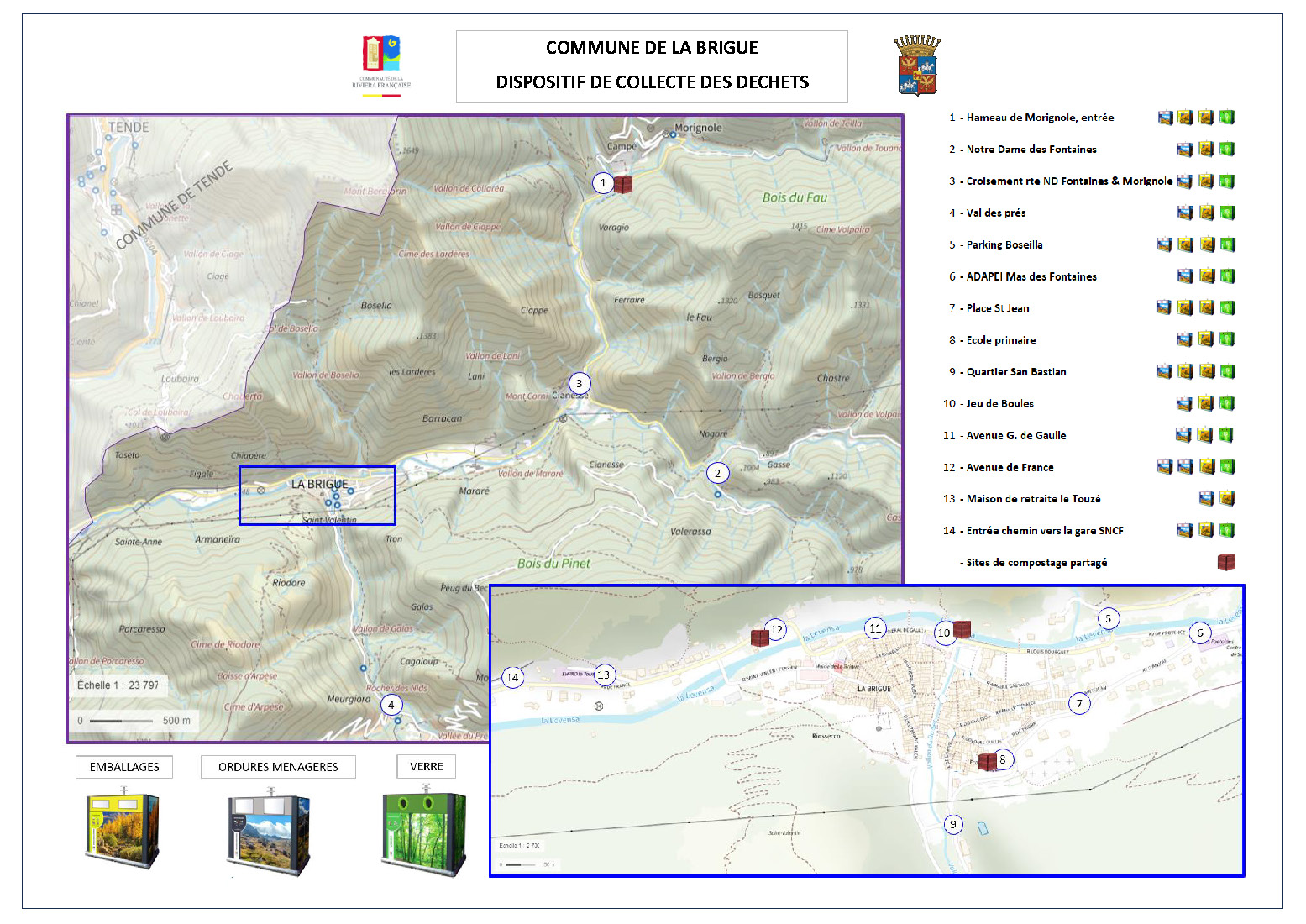1306x924 pixels.
Task: Click the compost bin icon beside marker 10
Action: [x=962, y=629]
